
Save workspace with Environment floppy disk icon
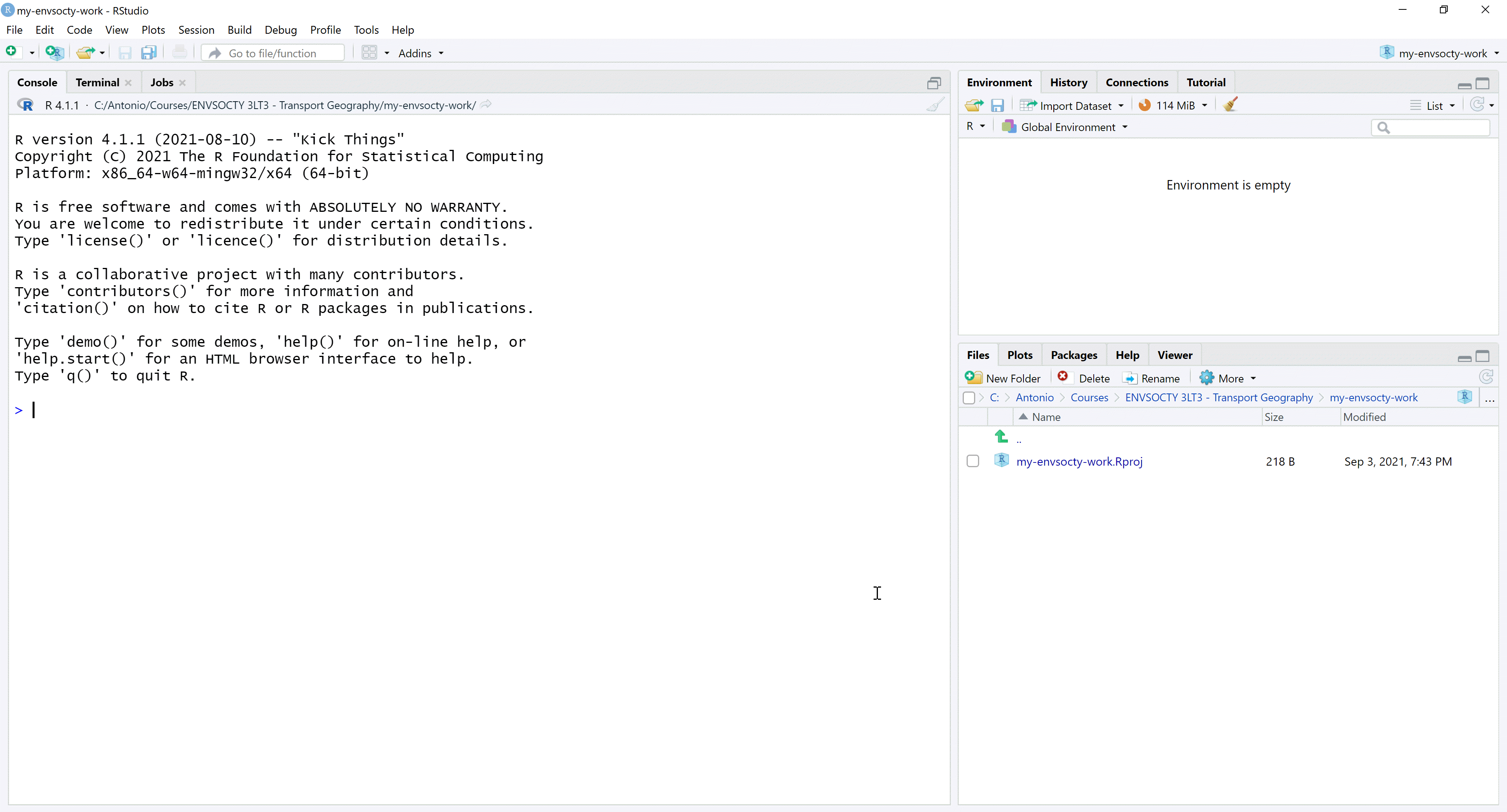pos(998,106)
